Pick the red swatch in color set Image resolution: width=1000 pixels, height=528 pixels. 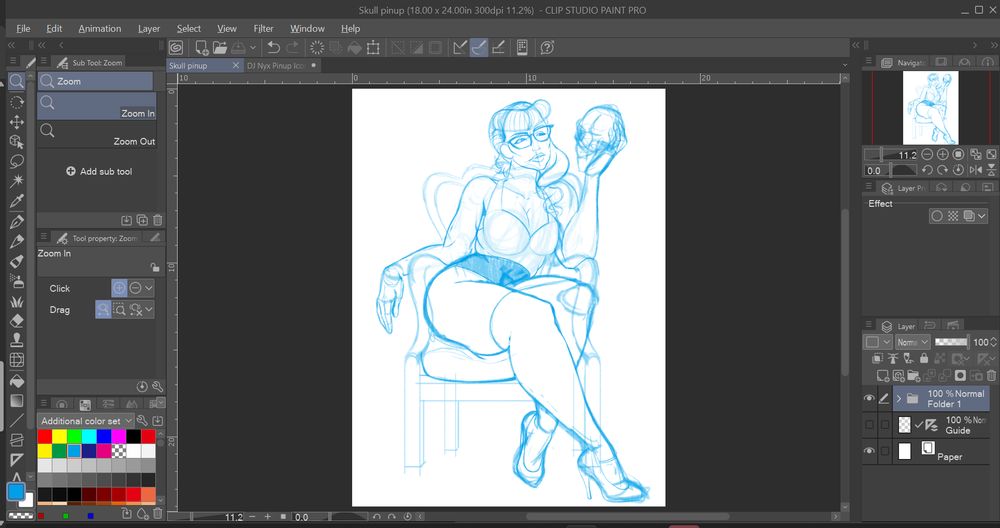(44, 437)
